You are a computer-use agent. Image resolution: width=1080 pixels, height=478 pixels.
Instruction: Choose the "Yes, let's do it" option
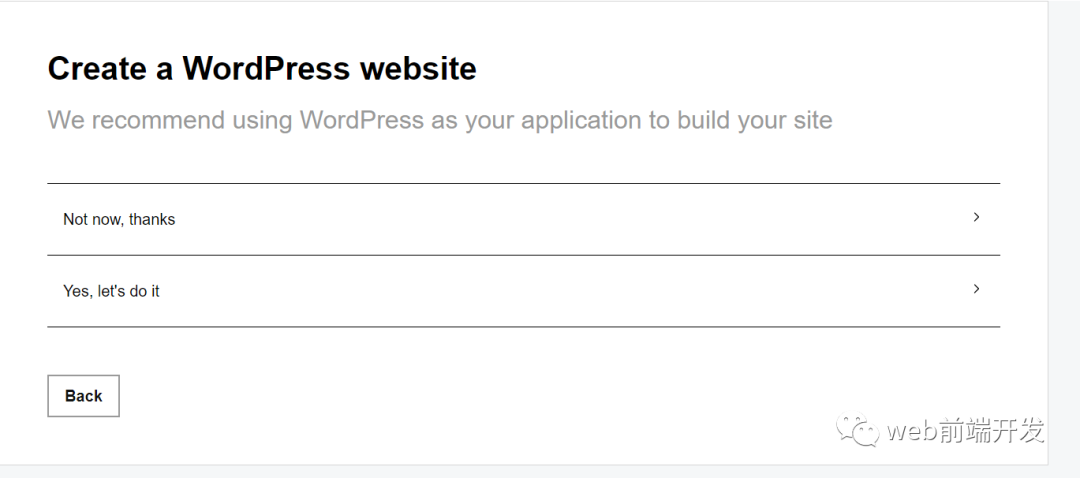pyautogui.click(x=111, y=291)
